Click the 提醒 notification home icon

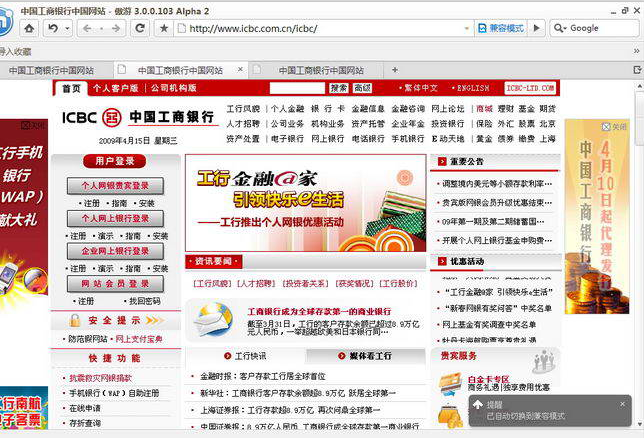tap(478, 405)
